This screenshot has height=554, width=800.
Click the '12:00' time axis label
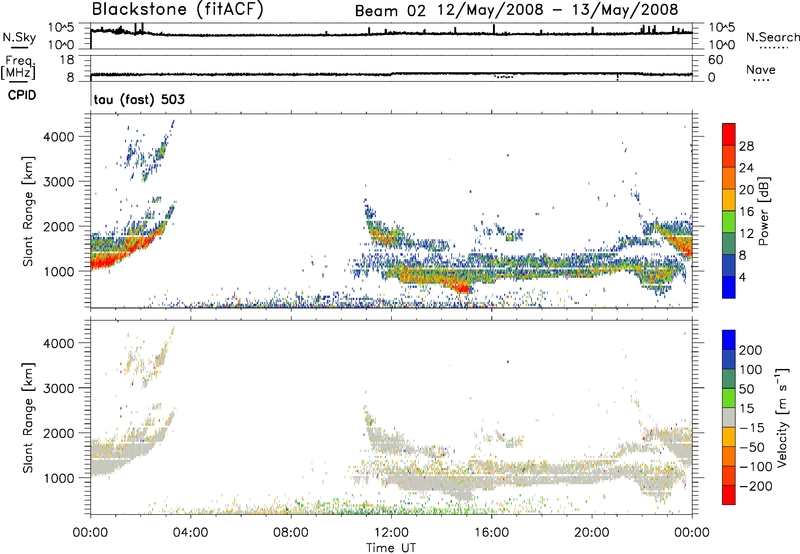(x=391, y=533)
